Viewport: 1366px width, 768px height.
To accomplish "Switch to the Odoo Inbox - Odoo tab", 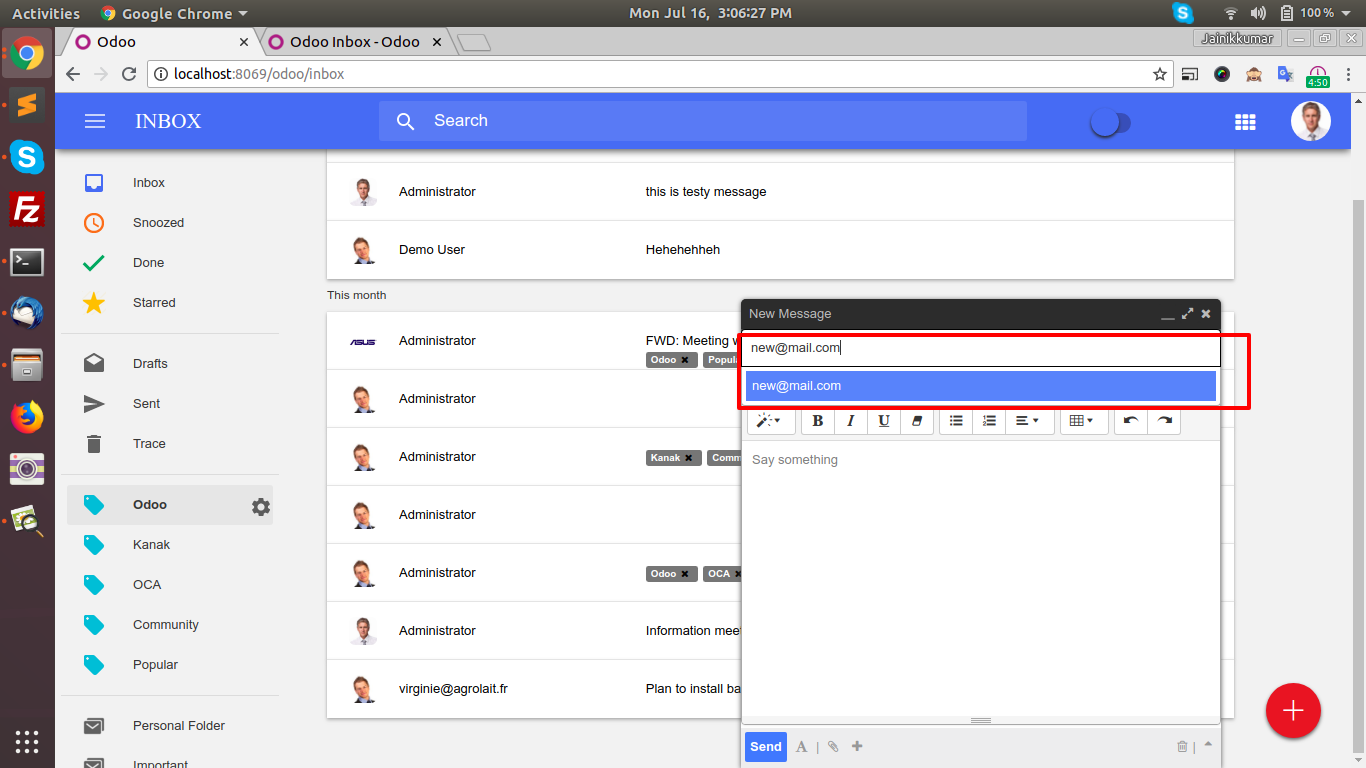I will tap(355, 42).
